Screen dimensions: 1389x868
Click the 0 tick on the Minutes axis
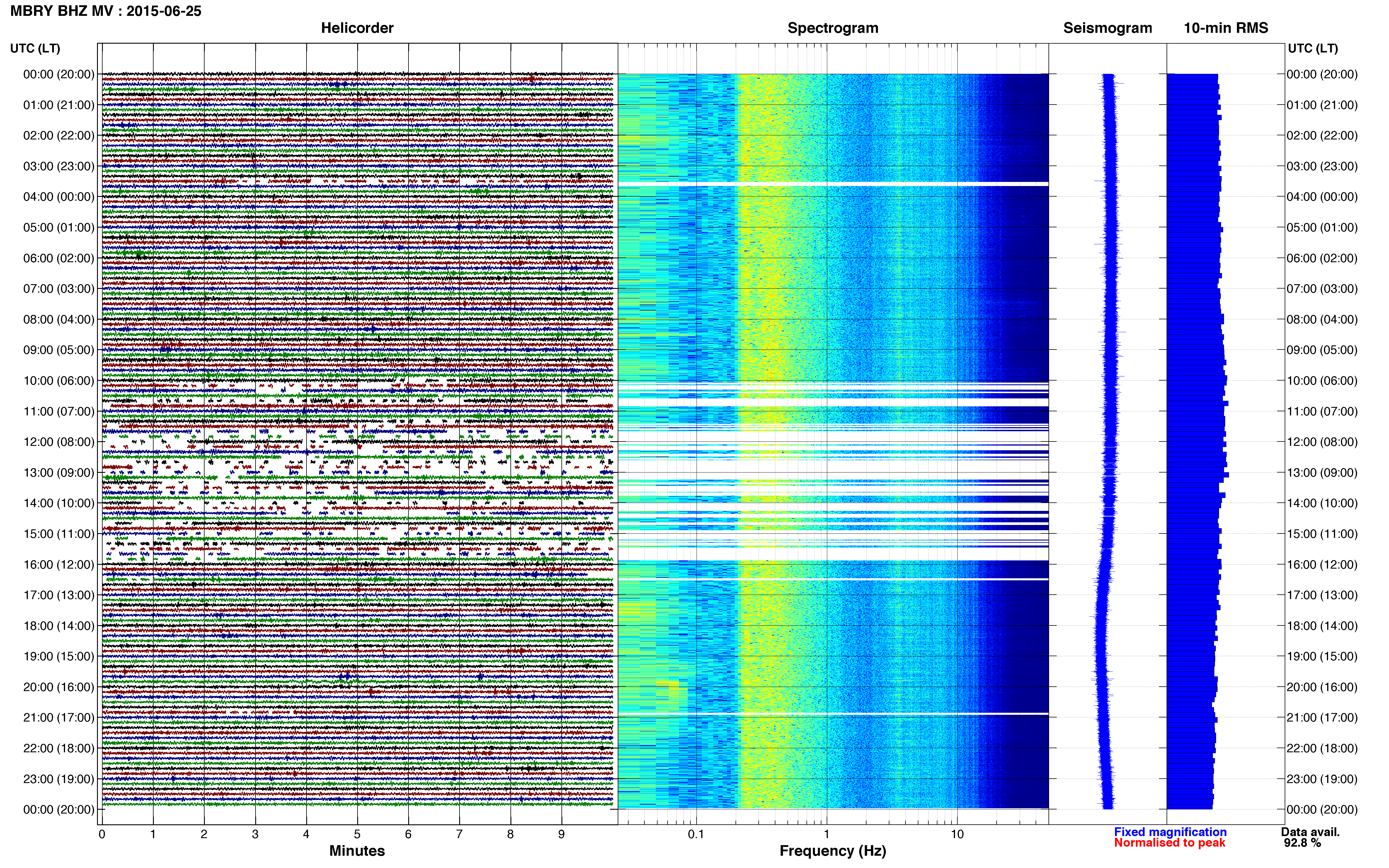pyautogui.click(x=102, y=834)
